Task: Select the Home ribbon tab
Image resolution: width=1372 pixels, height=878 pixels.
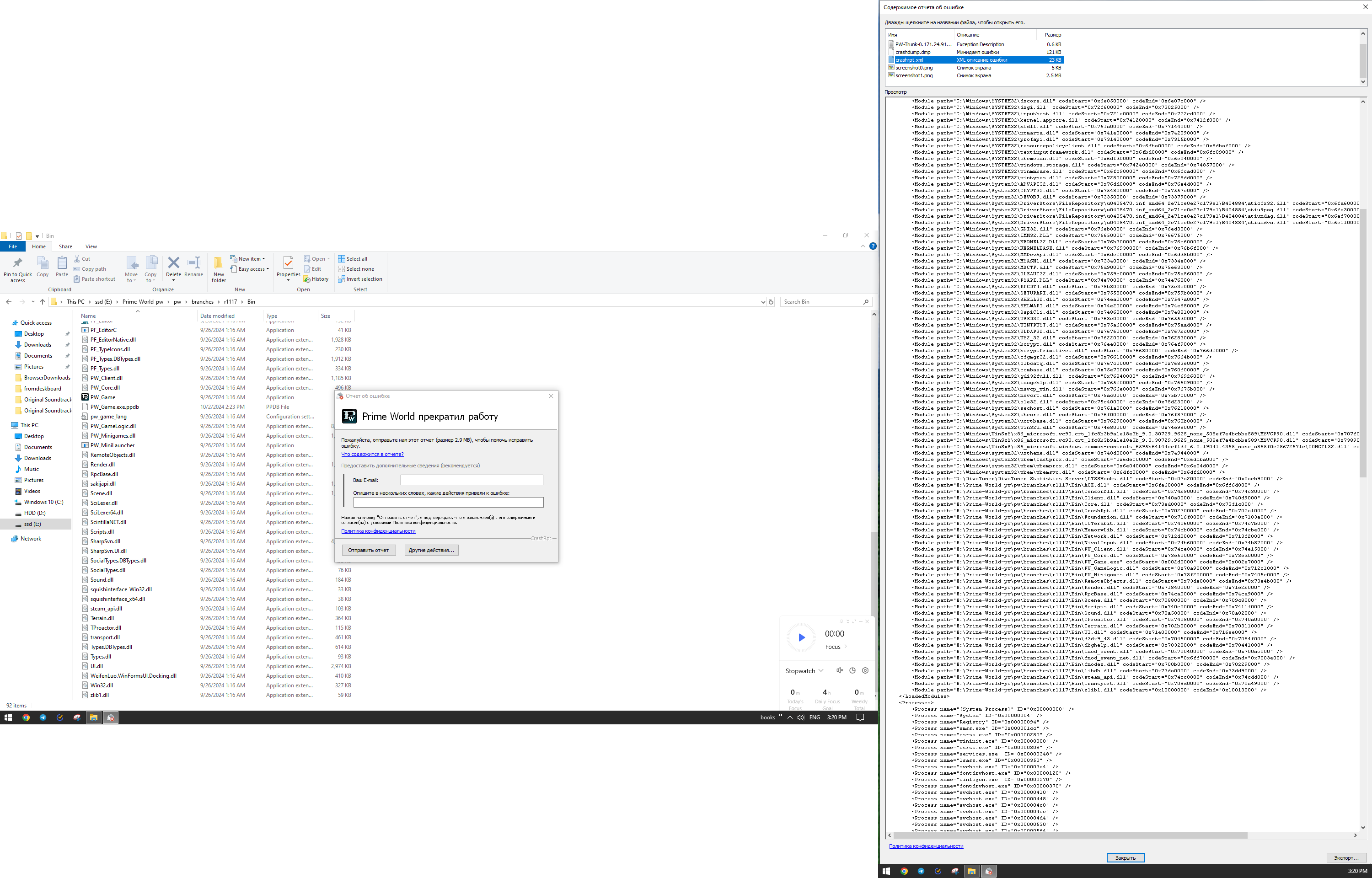Action: pyautogui.click(x=39, y=246)
